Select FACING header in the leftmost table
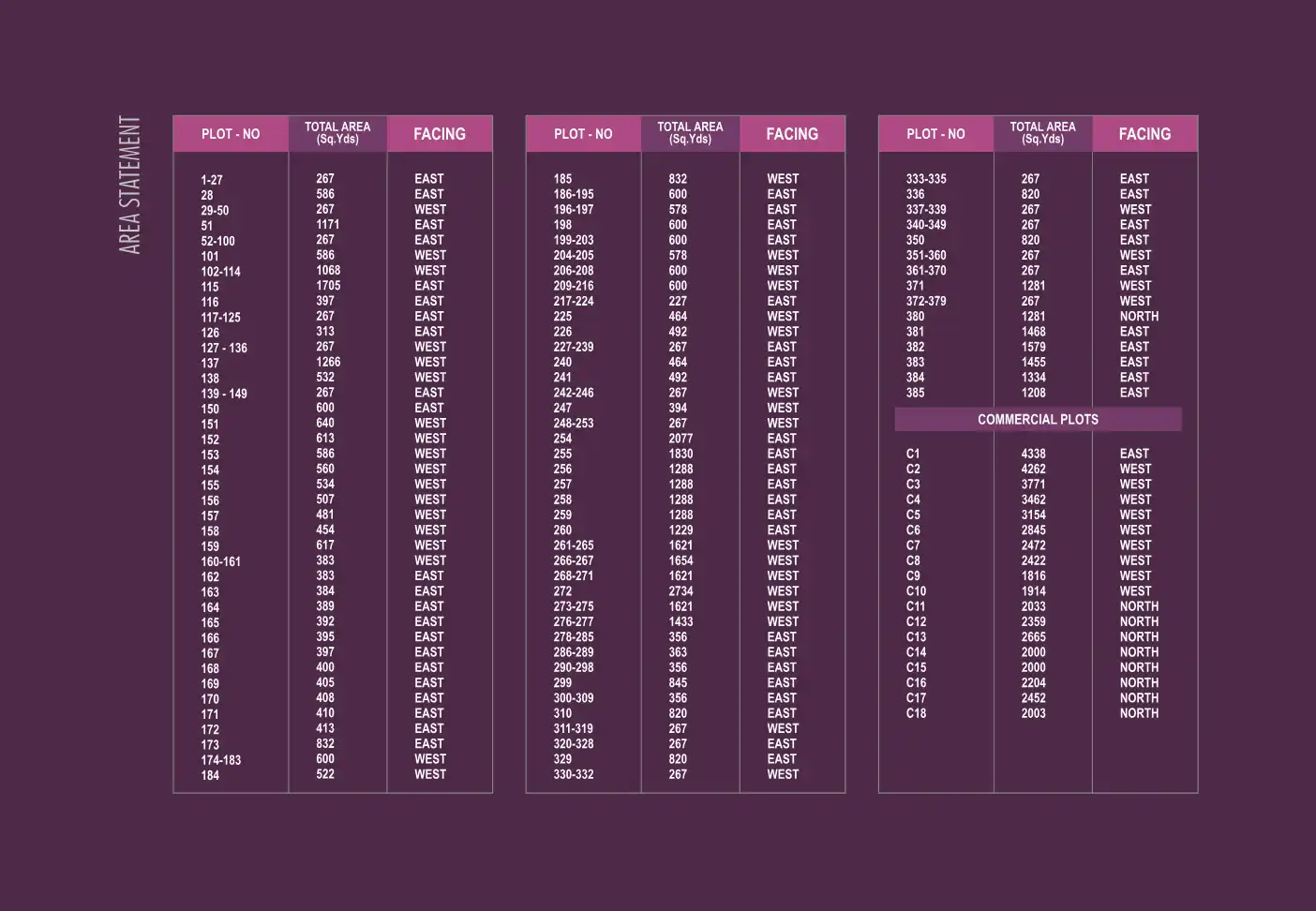 pos(440,134)
